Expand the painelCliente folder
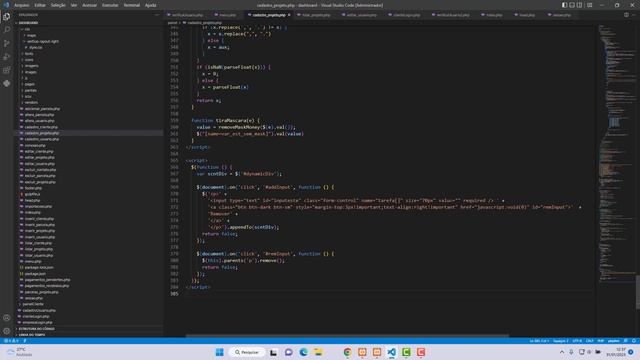The image size is (640, 360). click(x=32, y=304)
